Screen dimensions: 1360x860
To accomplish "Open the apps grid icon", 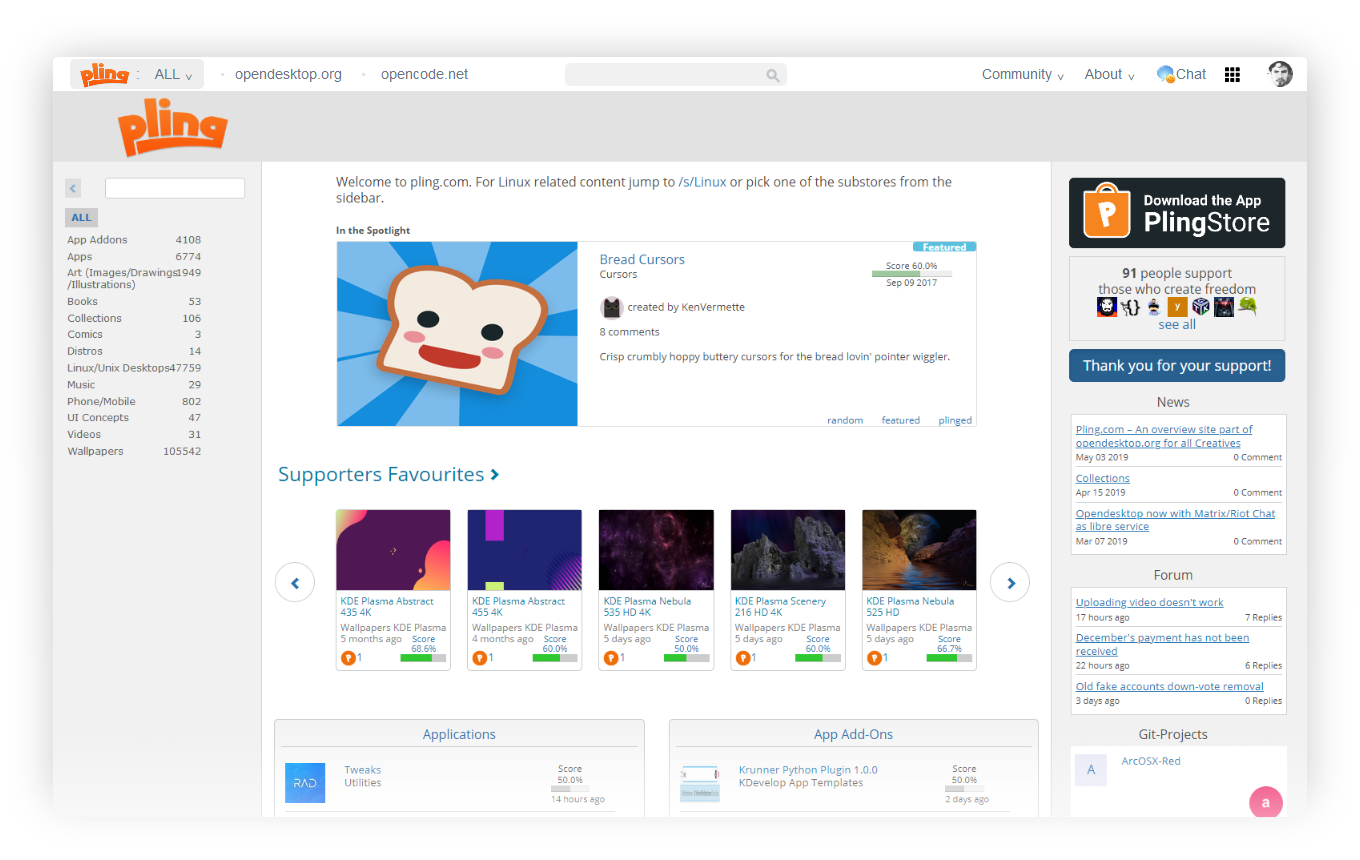I will [1232, 75].
